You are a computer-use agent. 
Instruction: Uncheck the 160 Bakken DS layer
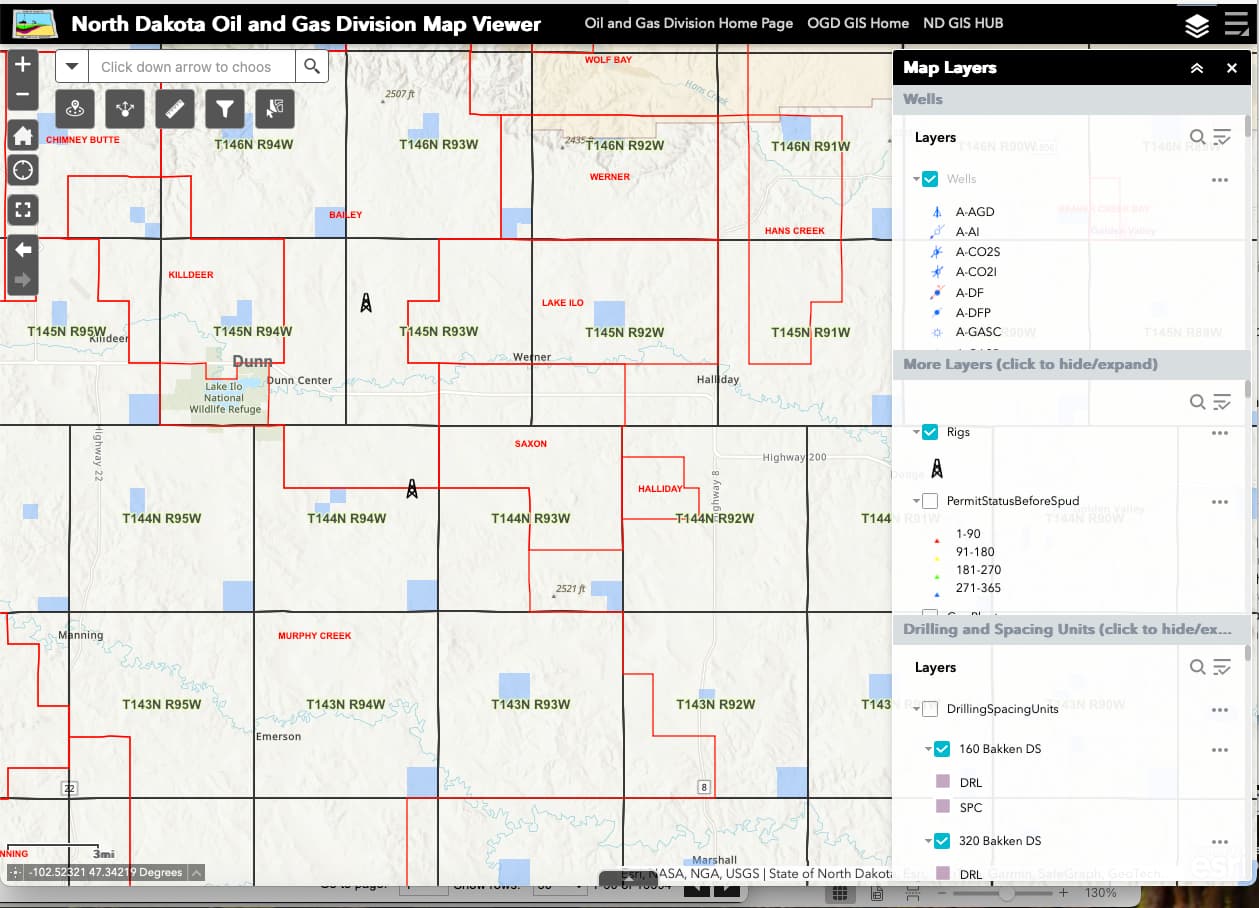[x=942, y=749]
